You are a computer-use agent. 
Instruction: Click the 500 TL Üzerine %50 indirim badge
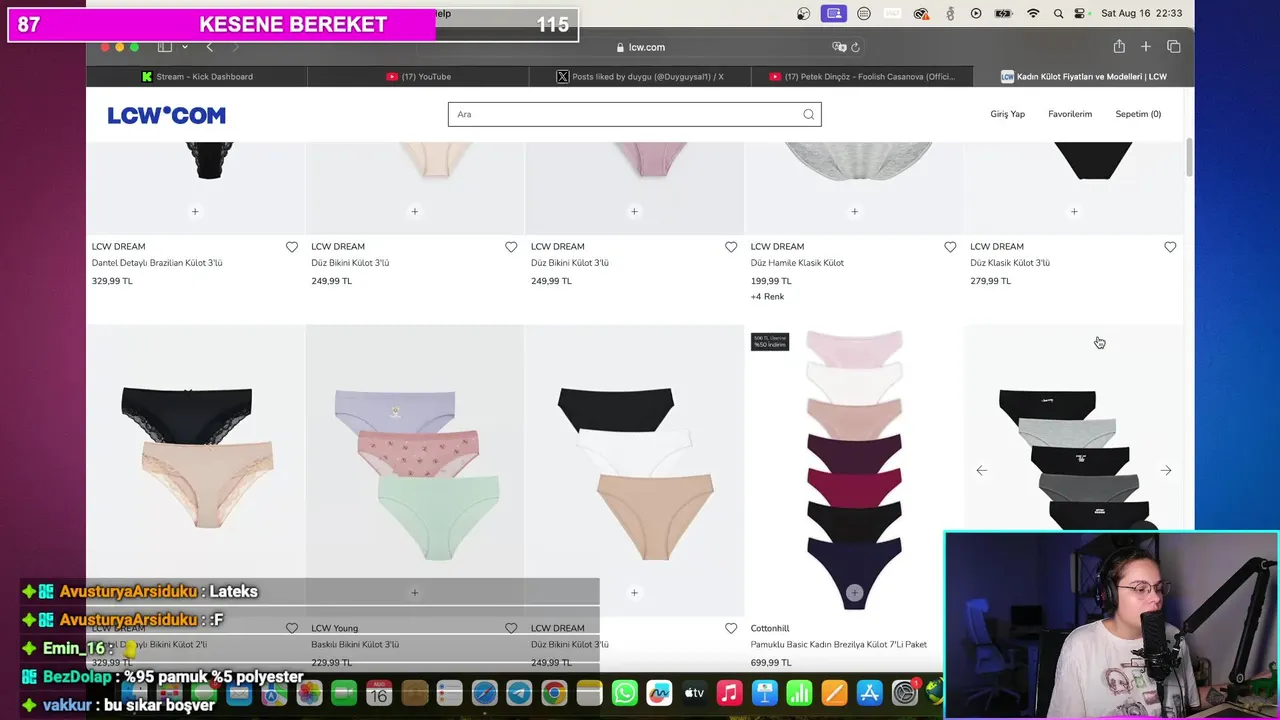770,342
